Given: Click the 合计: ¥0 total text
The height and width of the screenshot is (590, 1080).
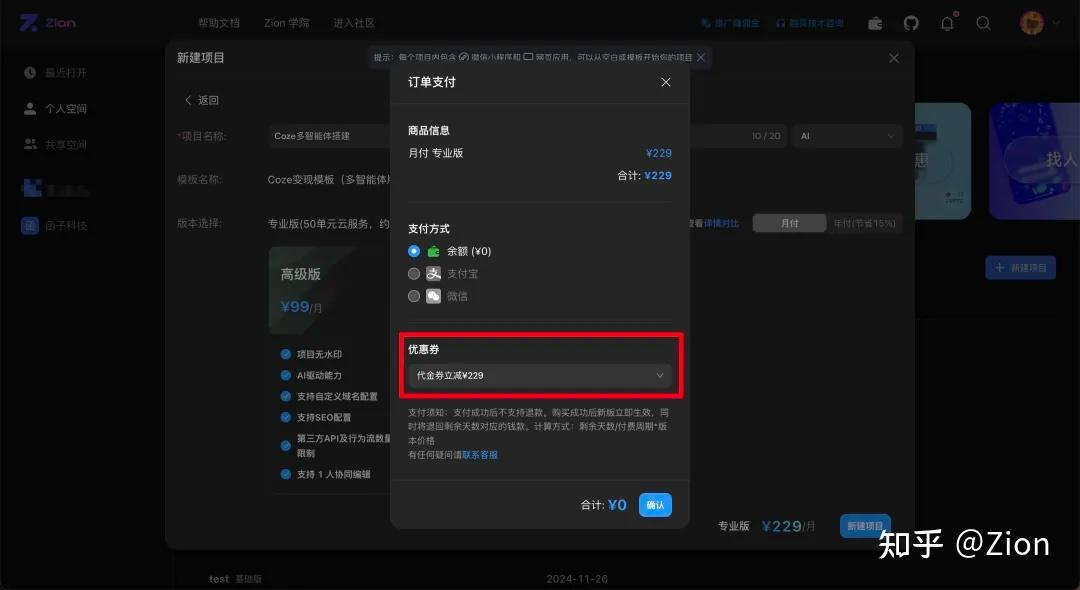Looking at the screenshot, I should (x=603, y=505).
